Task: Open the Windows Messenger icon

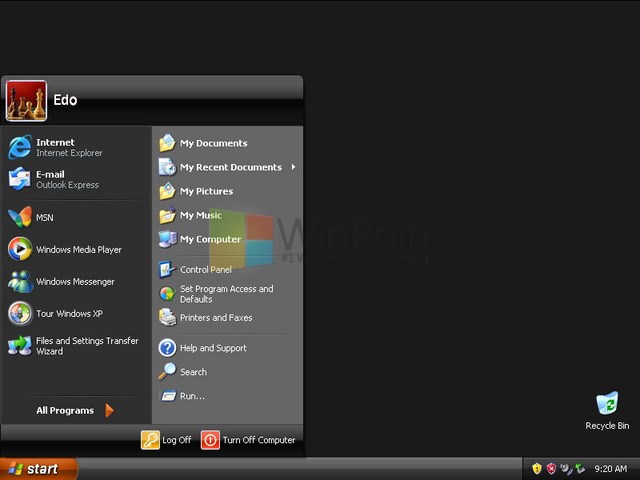Action: click(20, 281)
